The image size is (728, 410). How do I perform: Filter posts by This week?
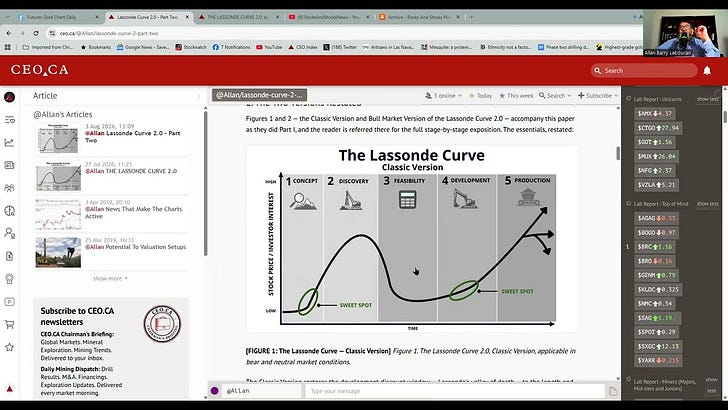(x=516, y=95)
